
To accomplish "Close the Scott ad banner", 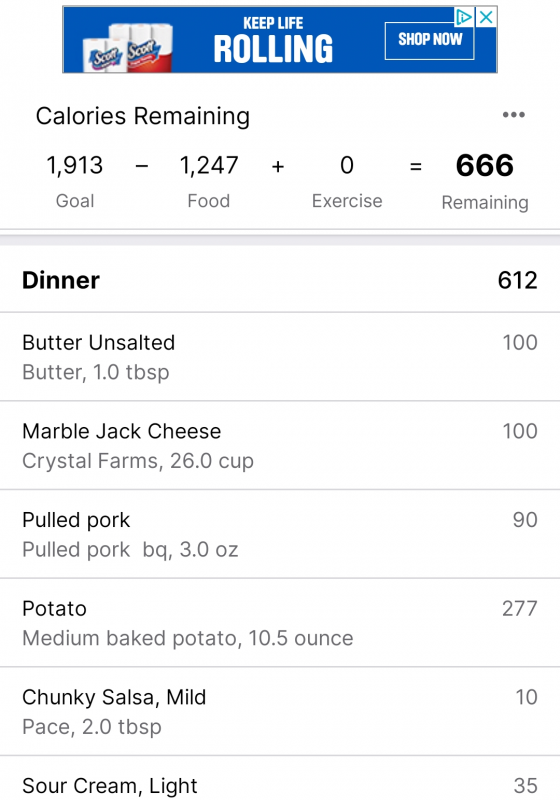I will 486,17.
